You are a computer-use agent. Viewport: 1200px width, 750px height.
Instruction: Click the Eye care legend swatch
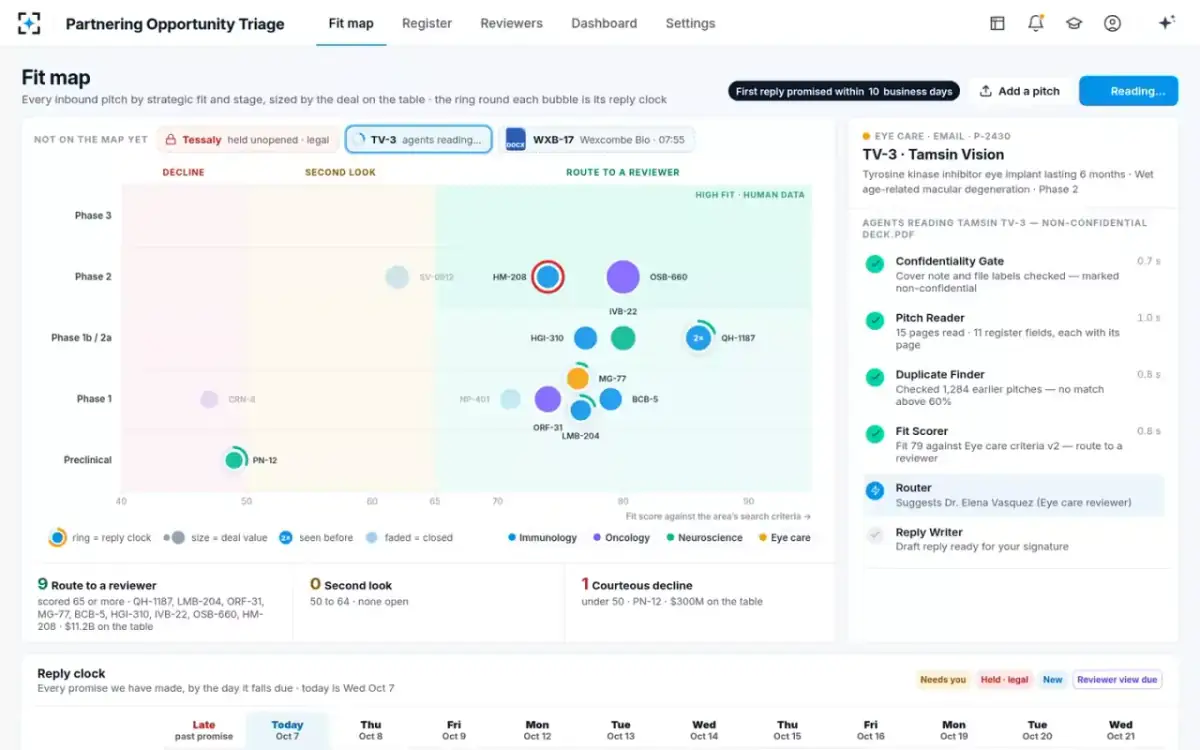(763, 537)
